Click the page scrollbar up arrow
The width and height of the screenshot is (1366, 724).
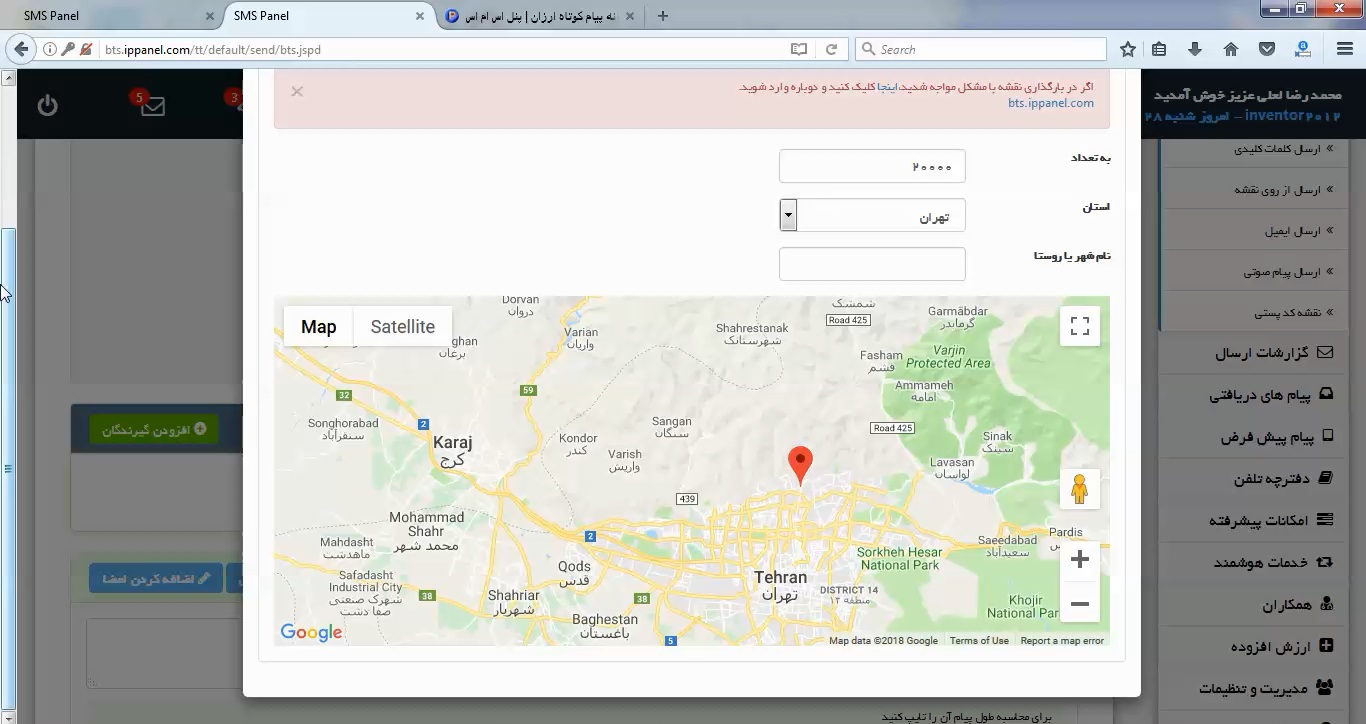pos(8,78)
